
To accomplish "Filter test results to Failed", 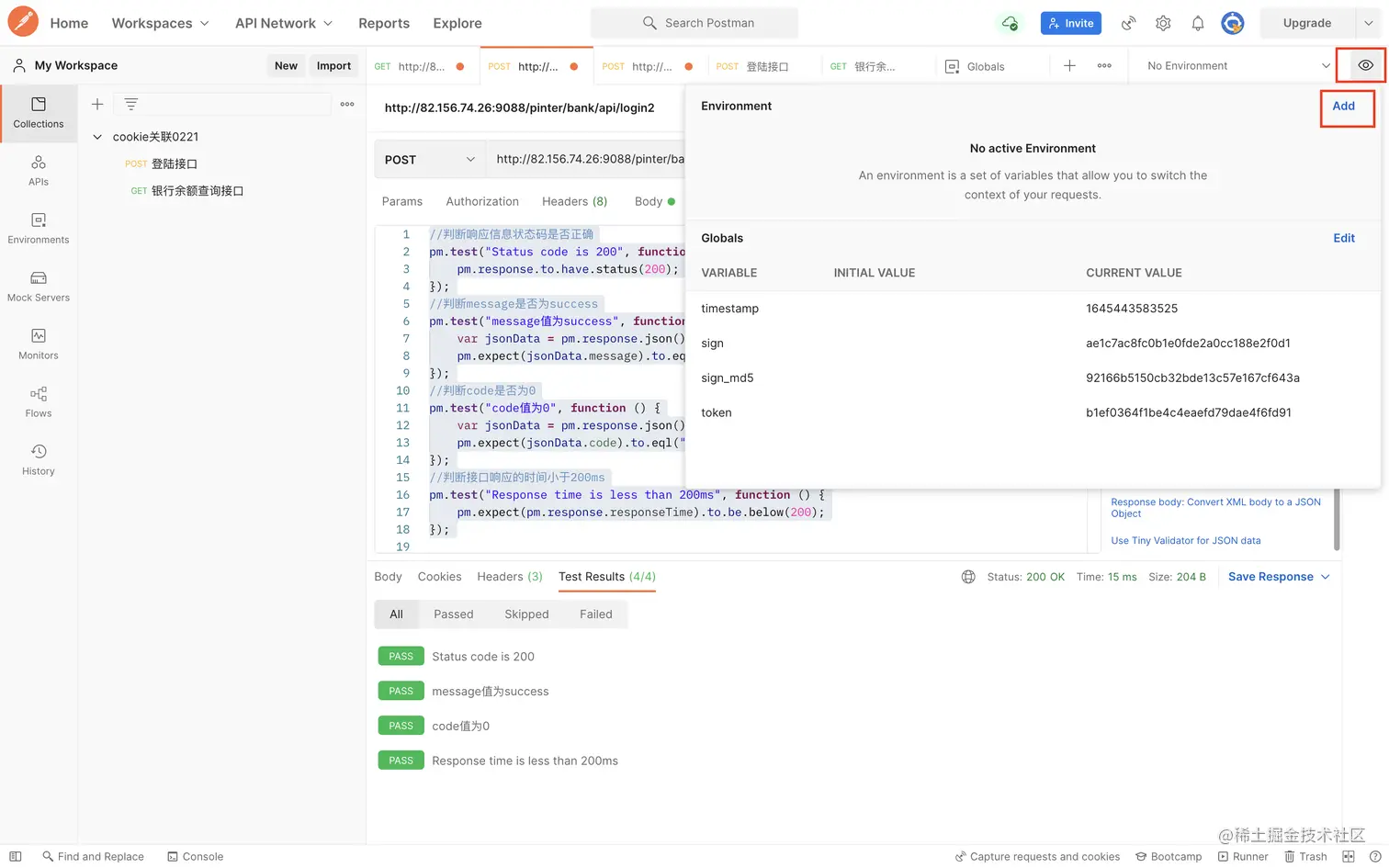I will pos(595,614).
